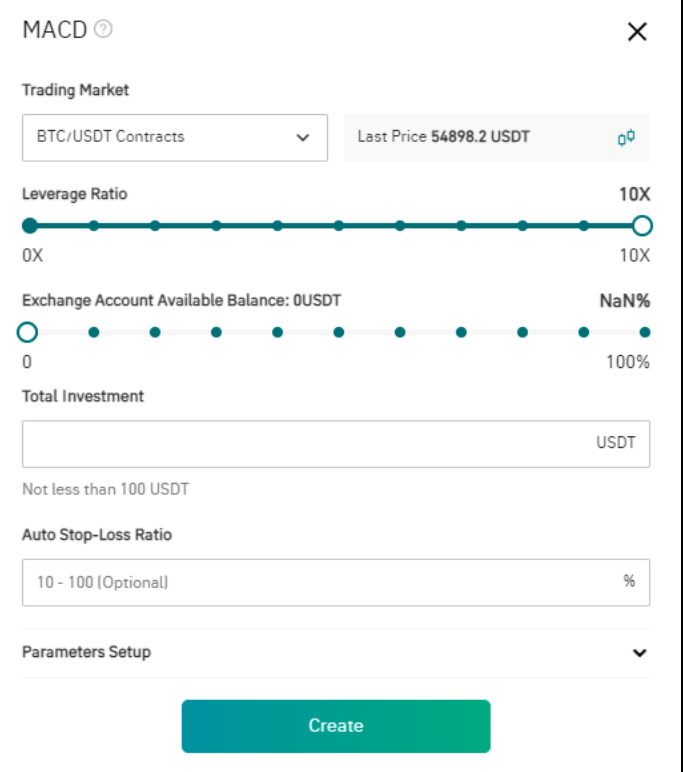Open the MACD help question-mark icon

pyautogui.click(x=103, y=29)
